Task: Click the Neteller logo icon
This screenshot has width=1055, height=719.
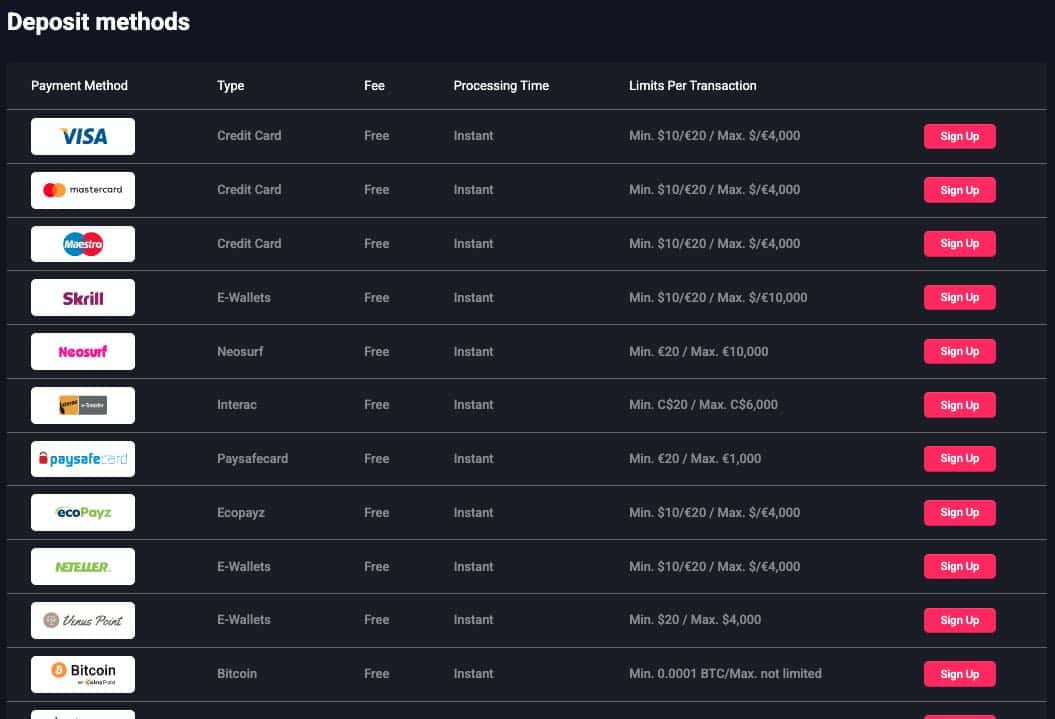Action: [x=83, y=567]
